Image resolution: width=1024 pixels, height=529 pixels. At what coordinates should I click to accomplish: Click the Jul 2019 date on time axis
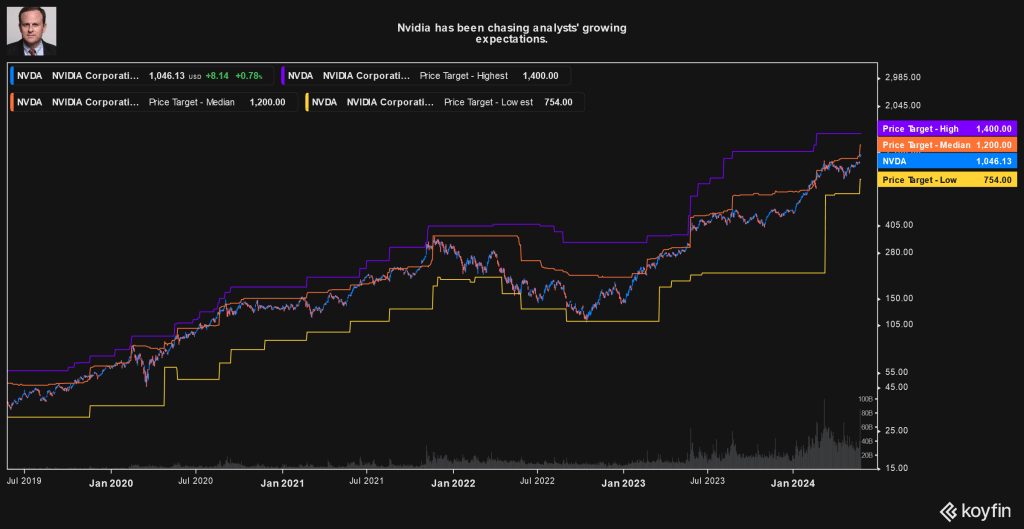click(x=25, y=482)
